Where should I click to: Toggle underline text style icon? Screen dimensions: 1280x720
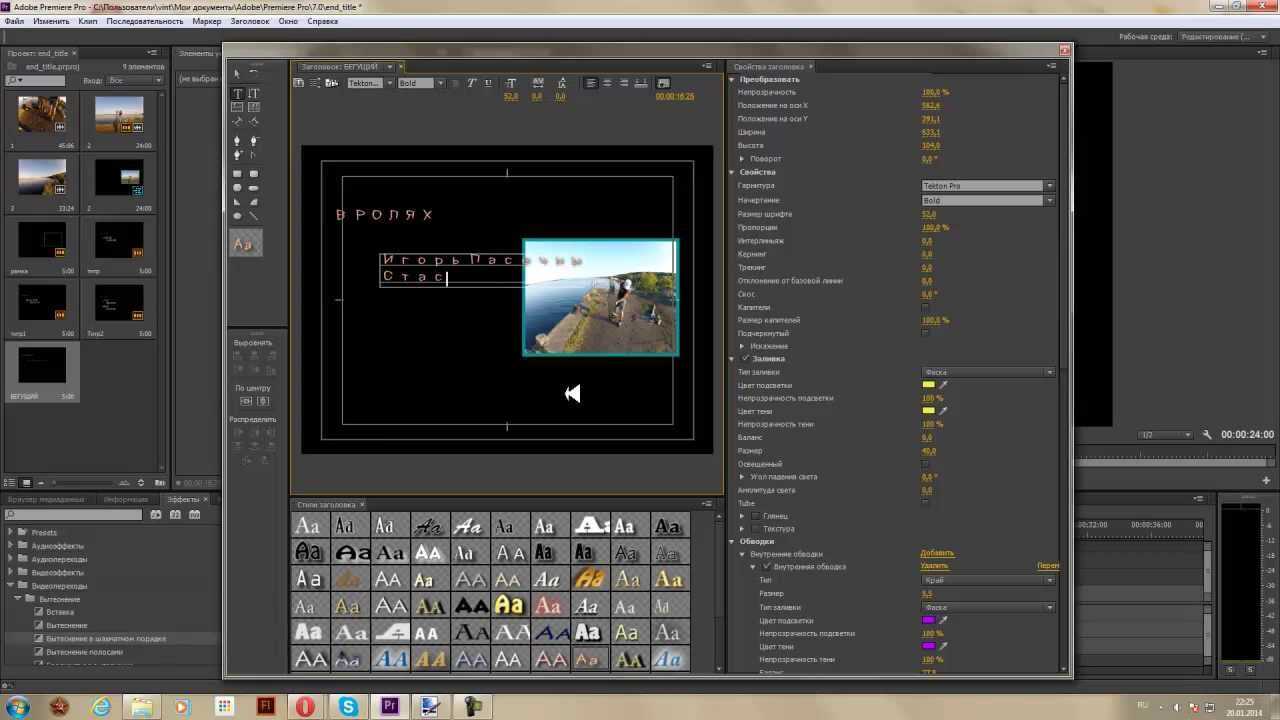488,83
